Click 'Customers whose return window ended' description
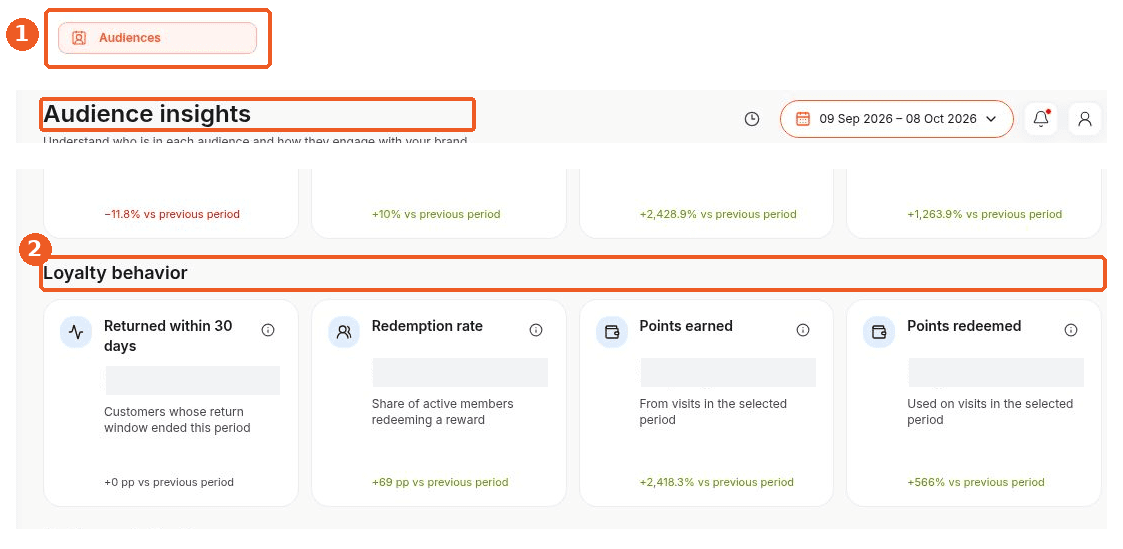Image resolution: width=1123 pixels, height=549 pixels. click(x=177, y=420)
